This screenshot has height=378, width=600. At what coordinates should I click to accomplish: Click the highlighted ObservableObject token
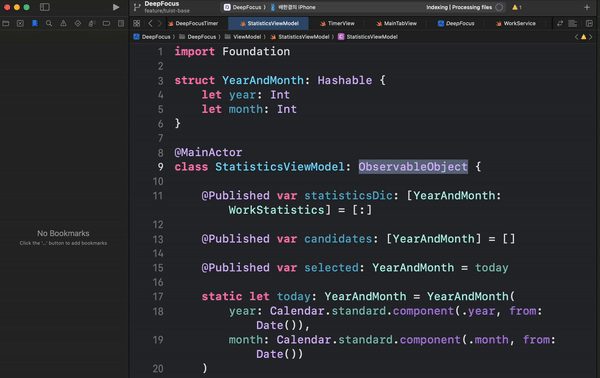click(413, 167)
